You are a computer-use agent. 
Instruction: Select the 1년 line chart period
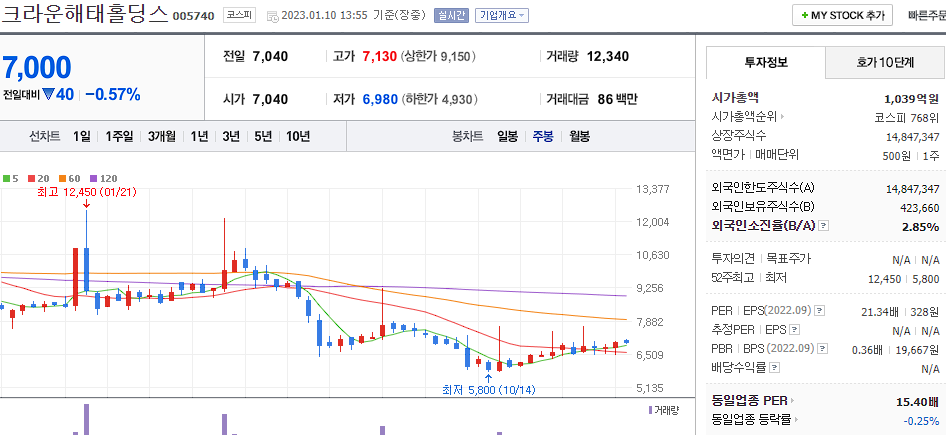click(198, 136)
